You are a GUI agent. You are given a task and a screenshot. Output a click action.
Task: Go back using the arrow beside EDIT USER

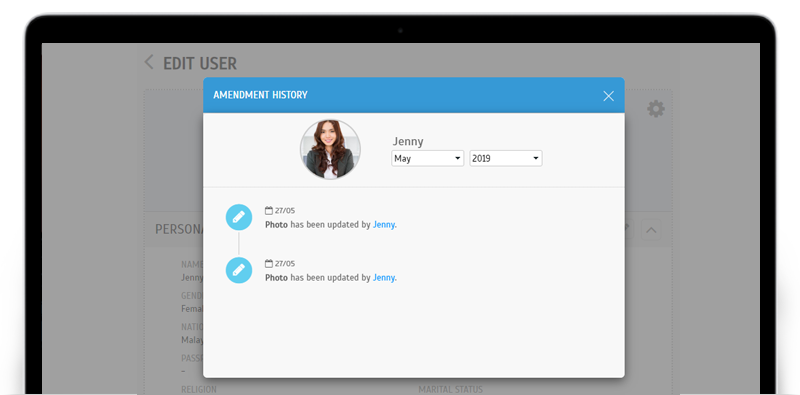coord(148,62)
